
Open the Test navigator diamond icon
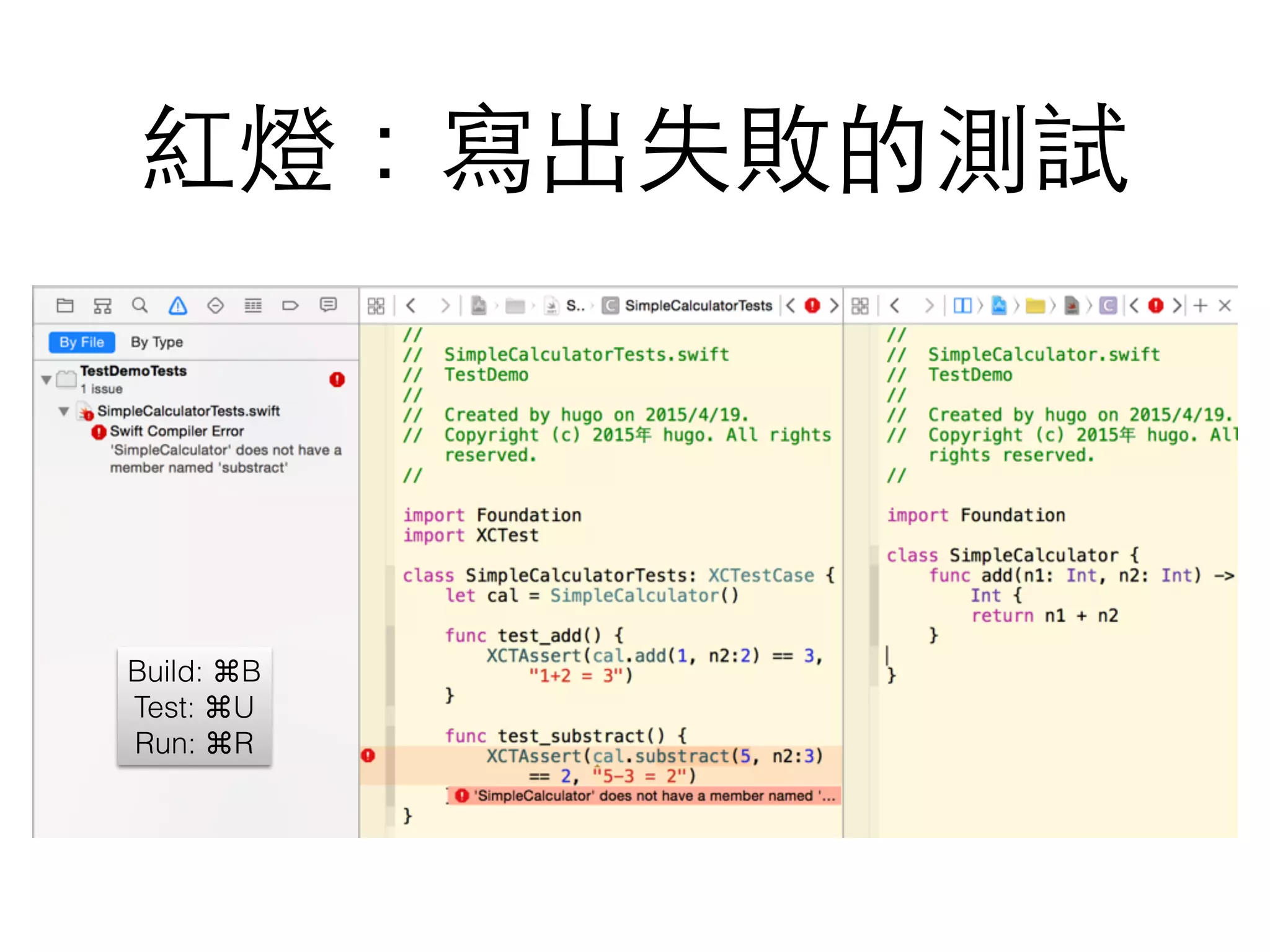[x=215, y=305]
